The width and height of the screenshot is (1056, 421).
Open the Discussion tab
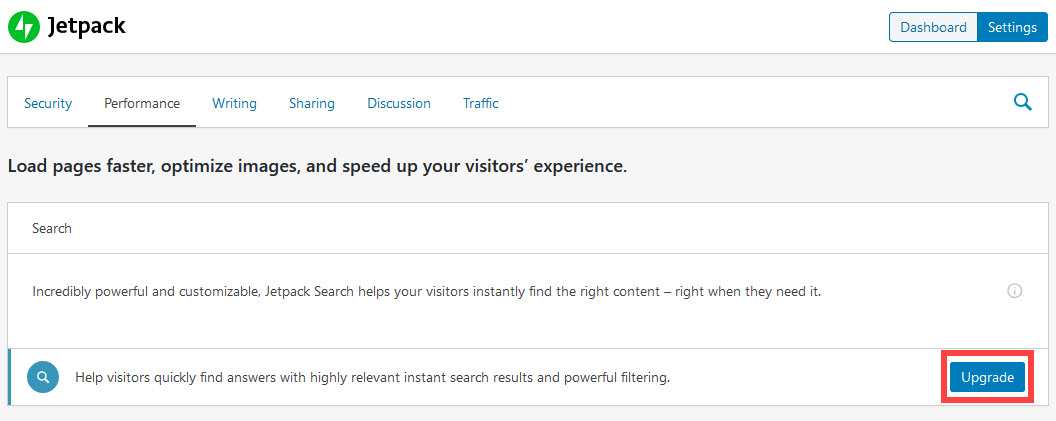click(x=399, y=103)
